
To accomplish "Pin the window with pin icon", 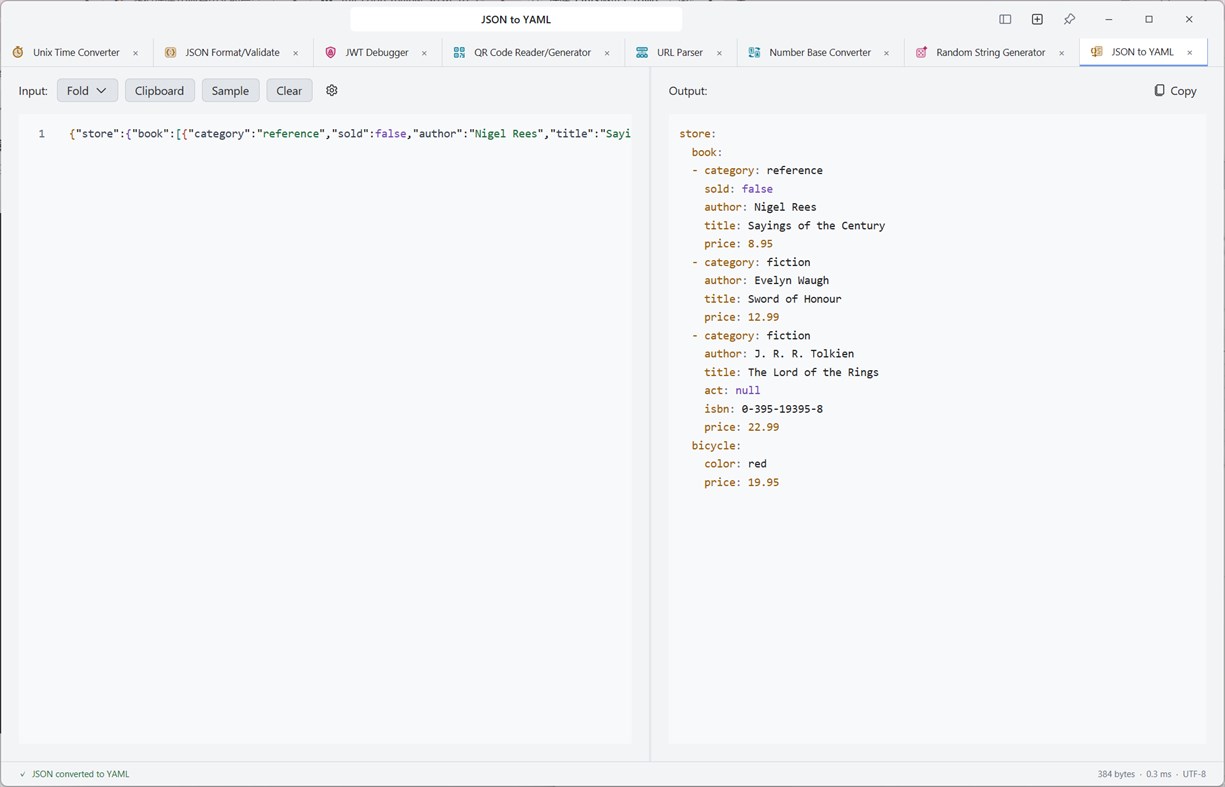I will point(1069,19).
